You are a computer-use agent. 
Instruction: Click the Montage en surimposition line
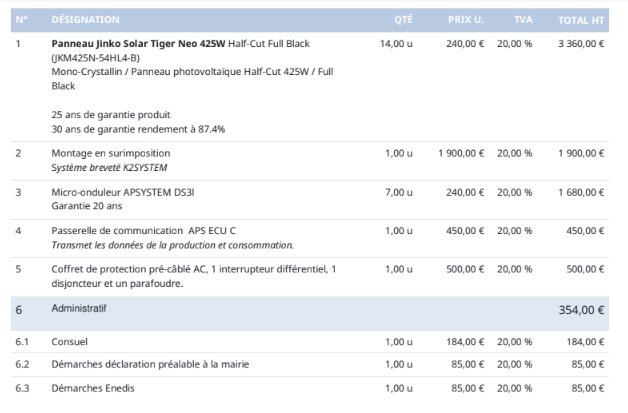click(x=110, y=153)
